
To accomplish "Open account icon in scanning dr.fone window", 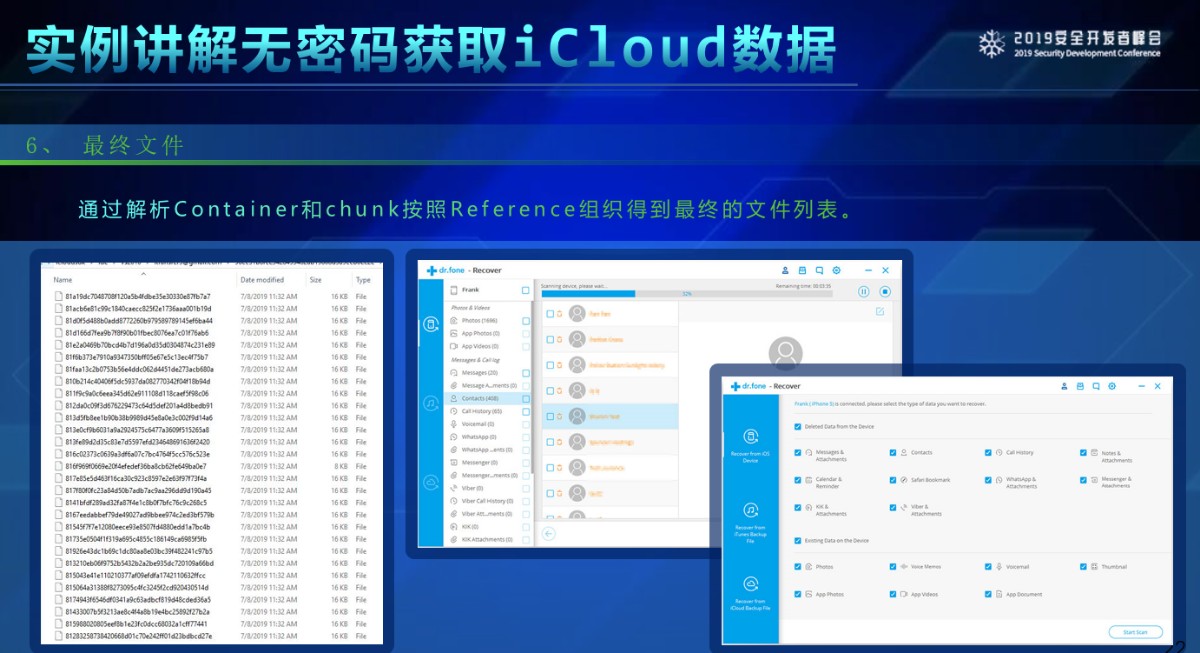I will 784,270.
